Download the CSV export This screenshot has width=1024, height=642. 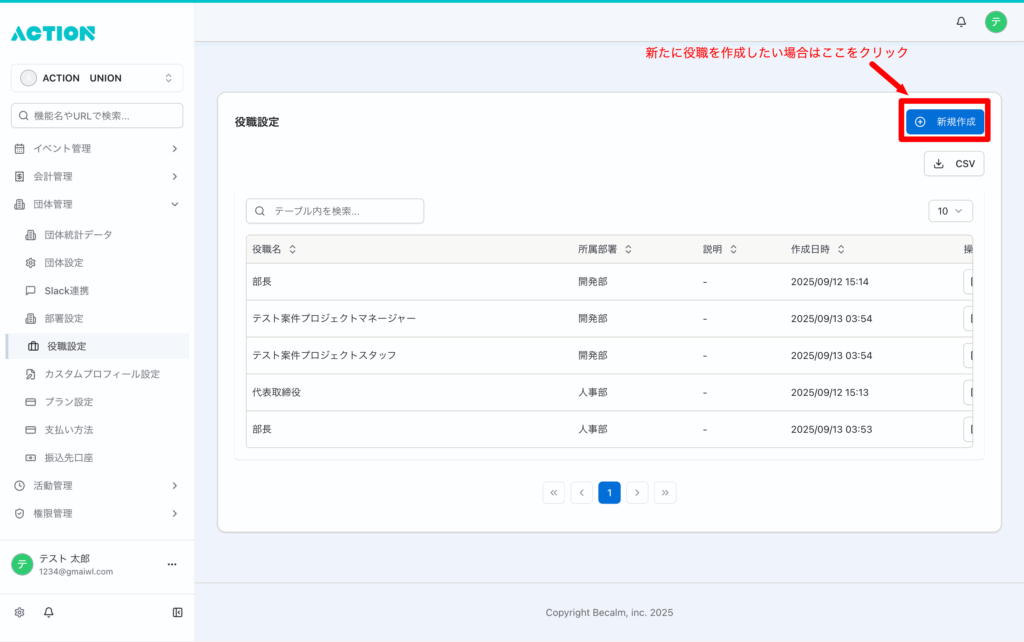pyautogui.click(x=953, y=164)
